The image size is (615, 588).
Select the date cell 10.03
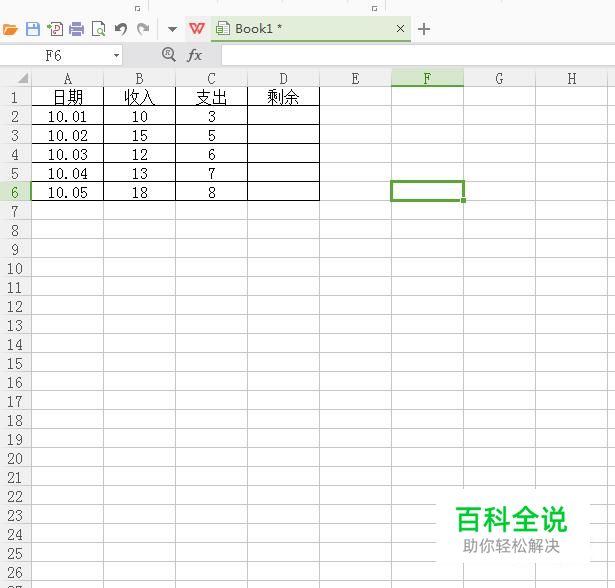[67, 154]
